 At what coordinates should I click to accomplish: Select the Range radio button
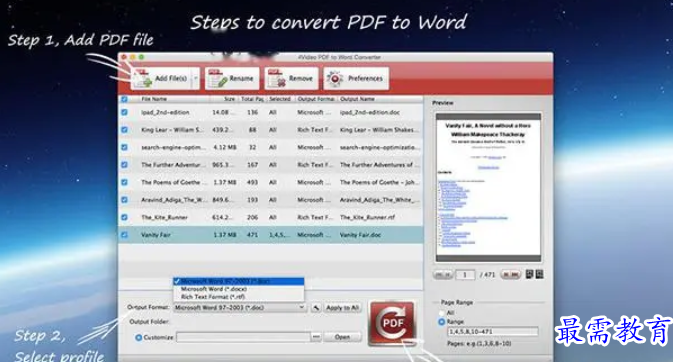point(442,322)
